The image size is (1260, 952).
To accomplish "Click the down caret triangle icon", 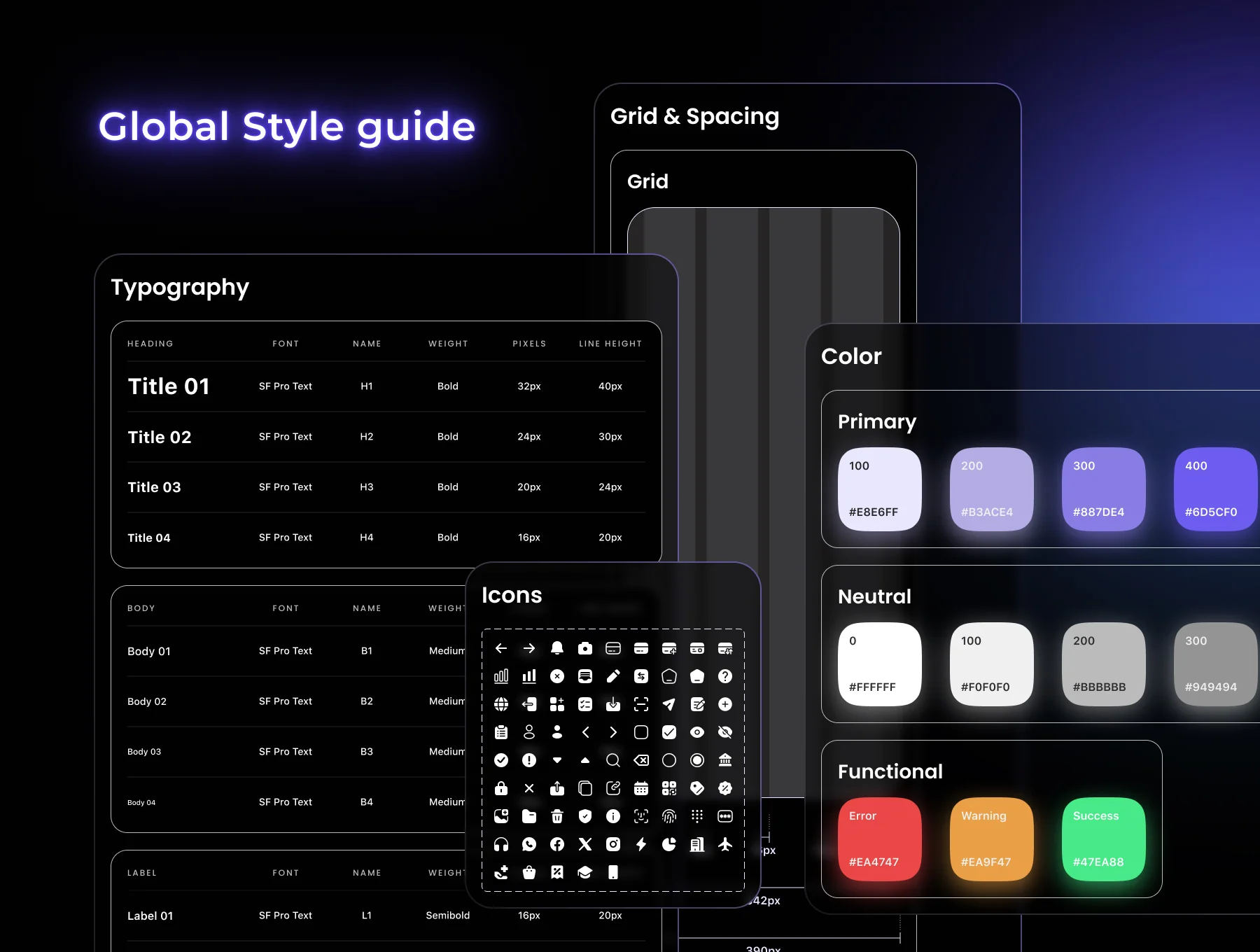I will (x=557, y=760).
